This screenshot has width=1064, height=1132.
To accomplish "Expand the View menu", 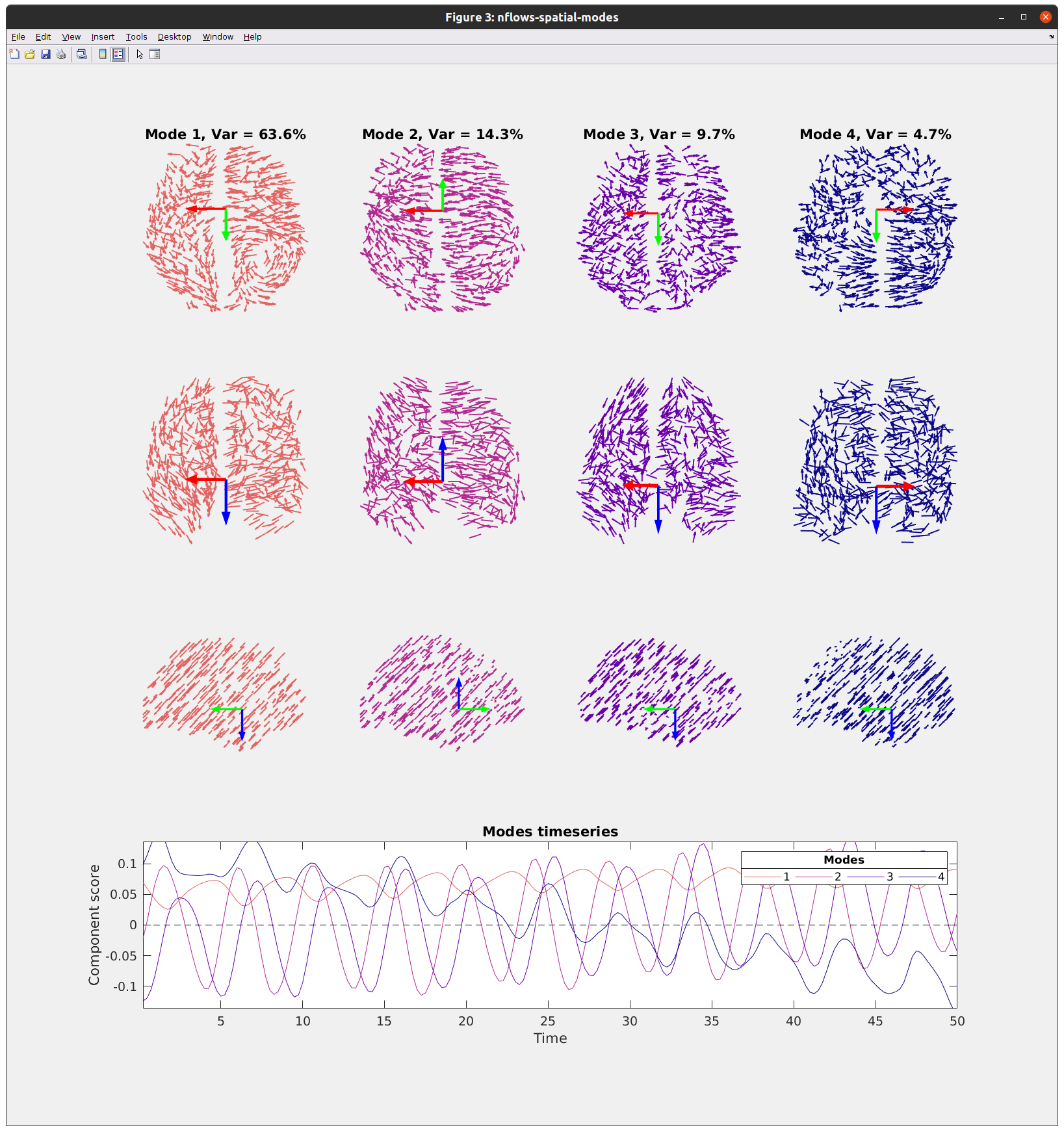I will [x=71, y=37].
